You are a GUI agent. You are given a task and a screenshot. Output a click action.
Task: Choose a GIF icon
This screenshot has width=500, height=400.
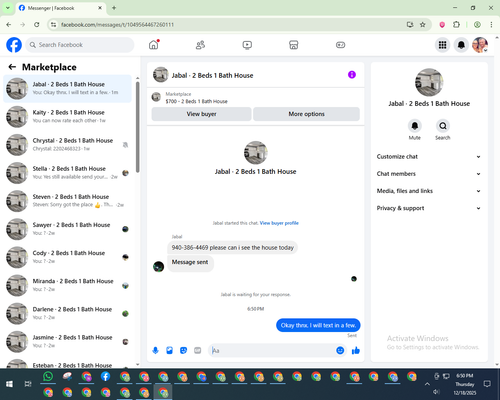pyautogui.click(x=198, y=350)
